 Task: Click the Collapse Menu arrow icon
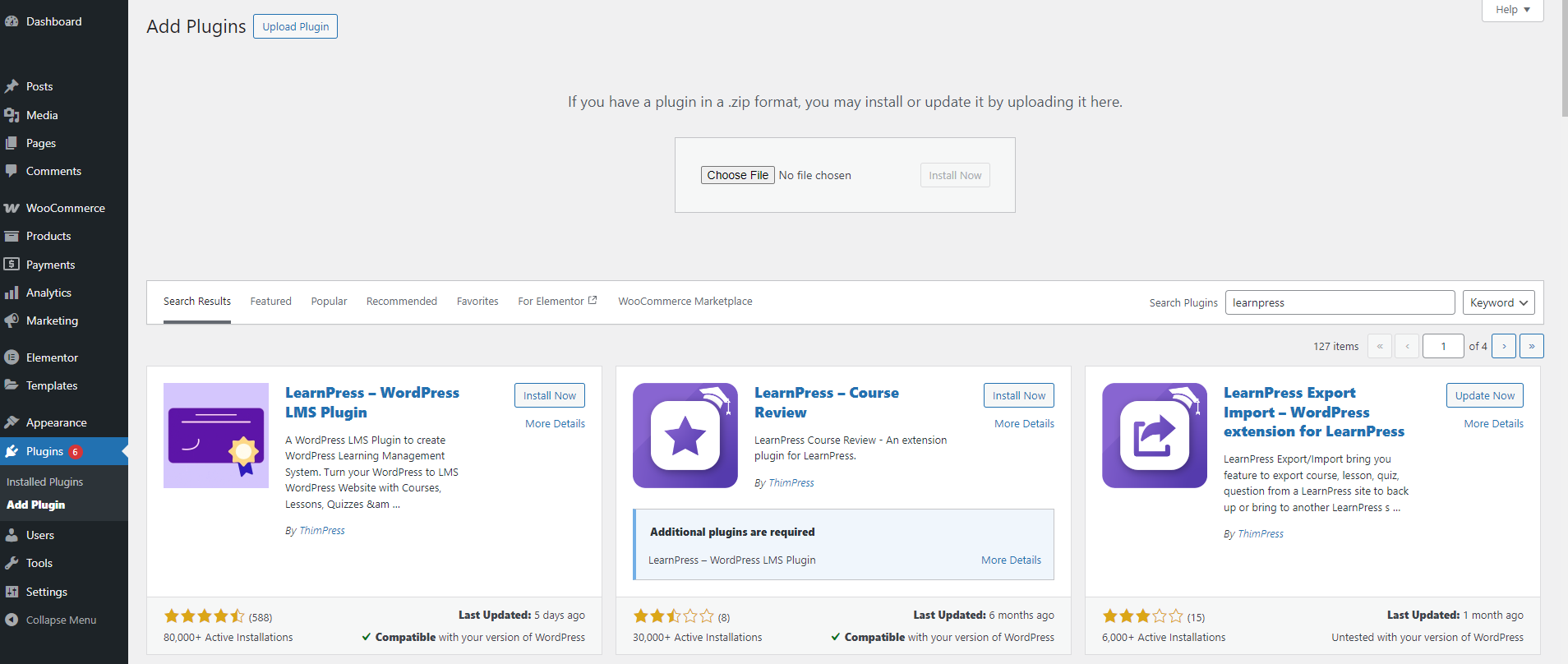[x=12, y=620]
